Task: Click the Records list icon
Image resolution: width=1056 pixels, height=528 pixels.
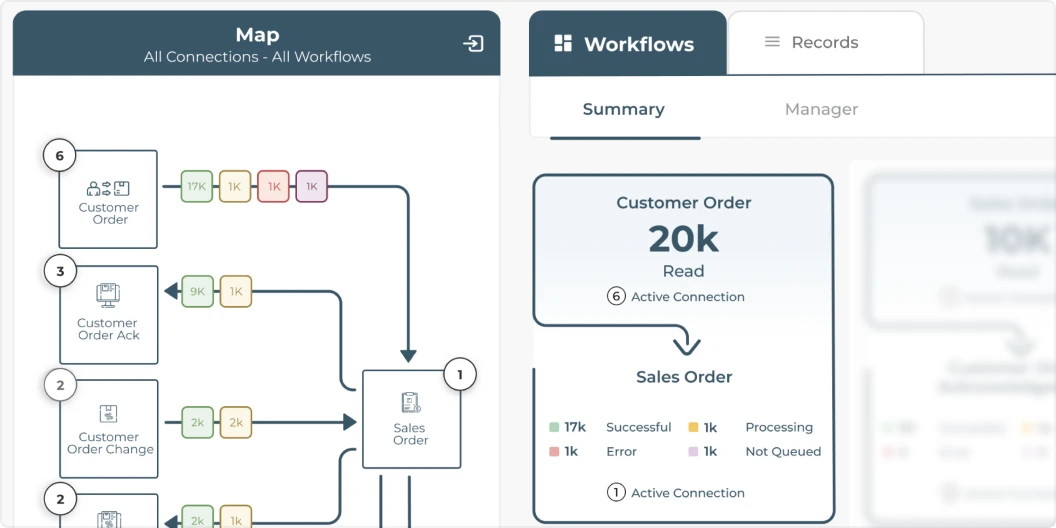Action: coord(772,42)
